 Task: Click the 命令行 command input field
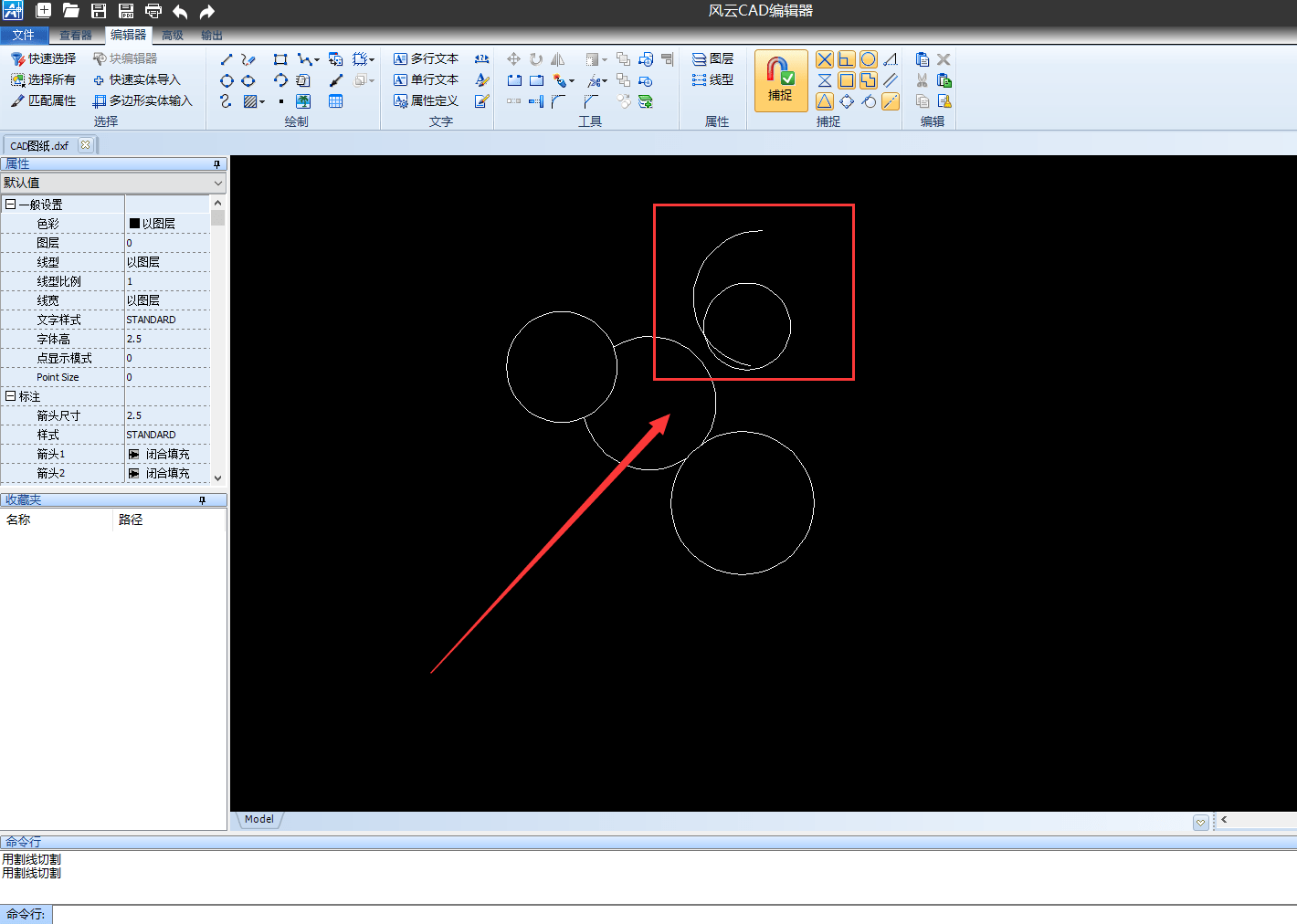tap(639, 914)
